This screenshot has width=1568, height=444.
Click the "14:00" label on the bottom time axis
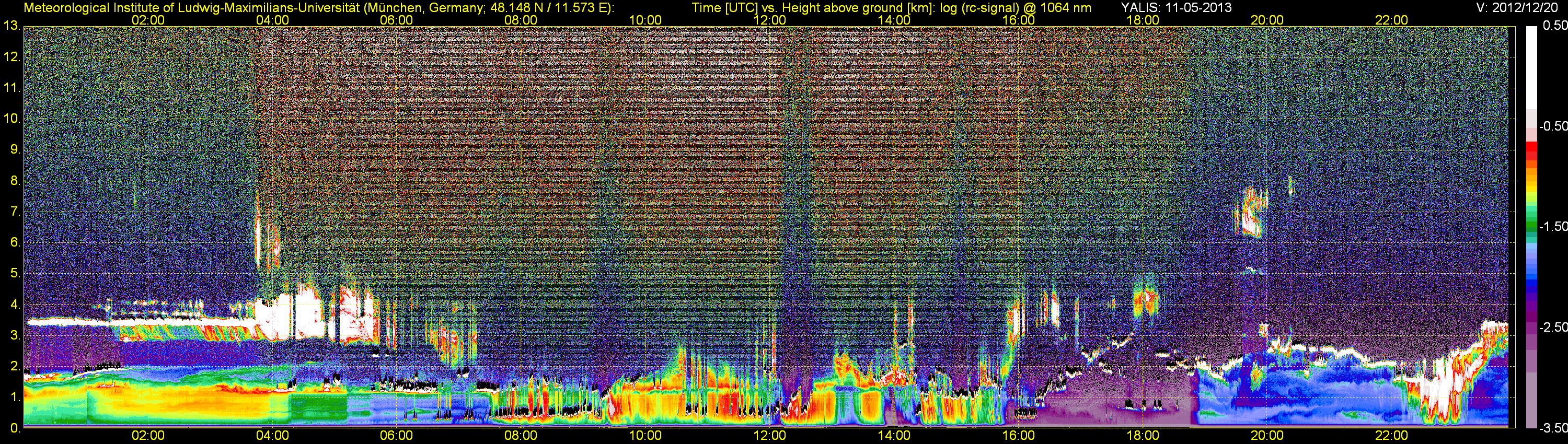pyautogui.click(x=894, y=436)
